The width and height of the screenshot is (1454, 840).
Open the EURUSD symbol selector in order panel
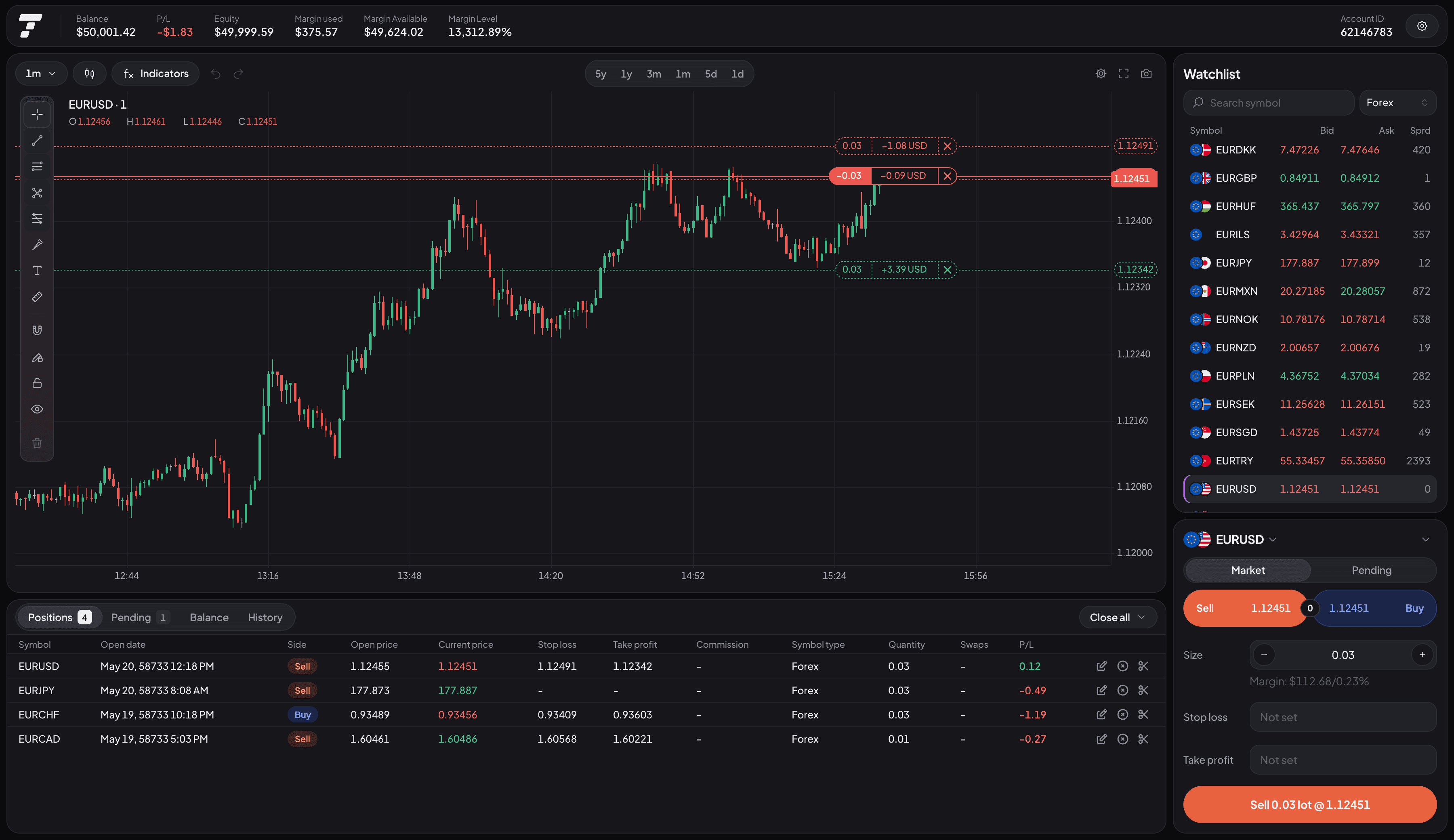(x=1230, y=540)
